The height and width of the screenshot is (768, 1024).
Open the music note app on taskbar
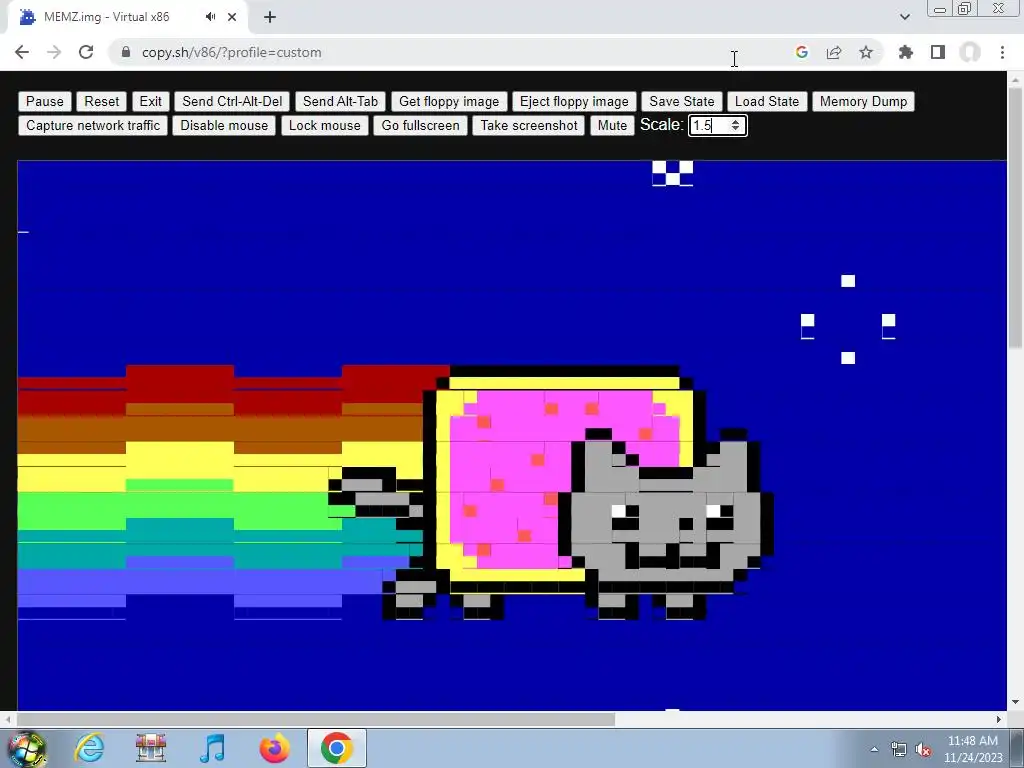(212, 748)
